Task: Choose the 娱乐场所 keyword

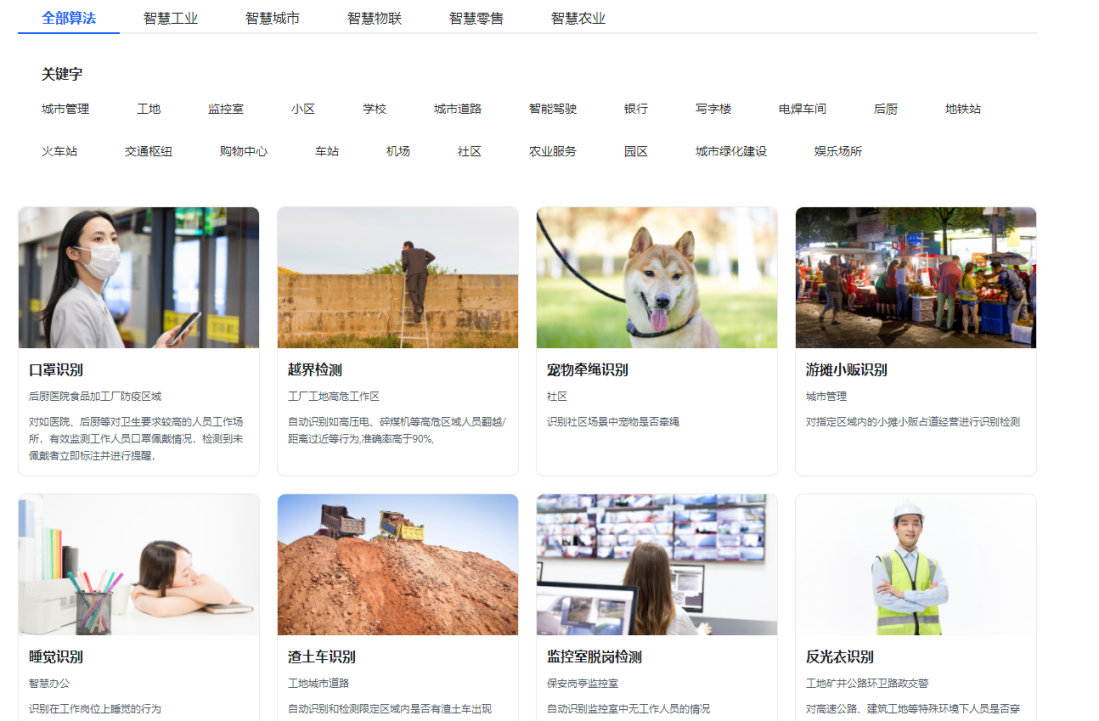Action: pos(838,151)
